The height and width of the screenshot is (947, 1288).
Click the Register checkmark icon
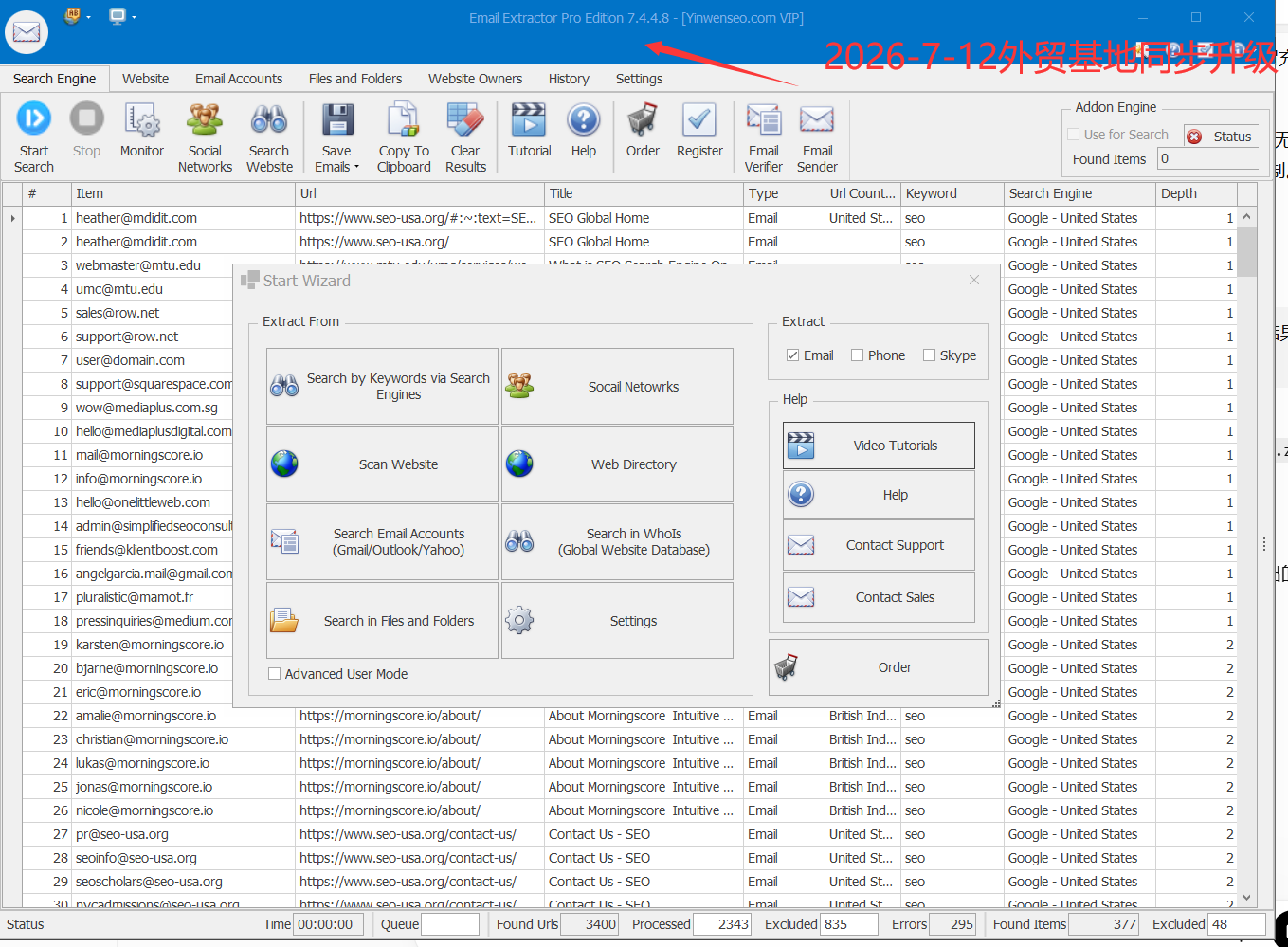pyautogui.click(x=699, y=120)
